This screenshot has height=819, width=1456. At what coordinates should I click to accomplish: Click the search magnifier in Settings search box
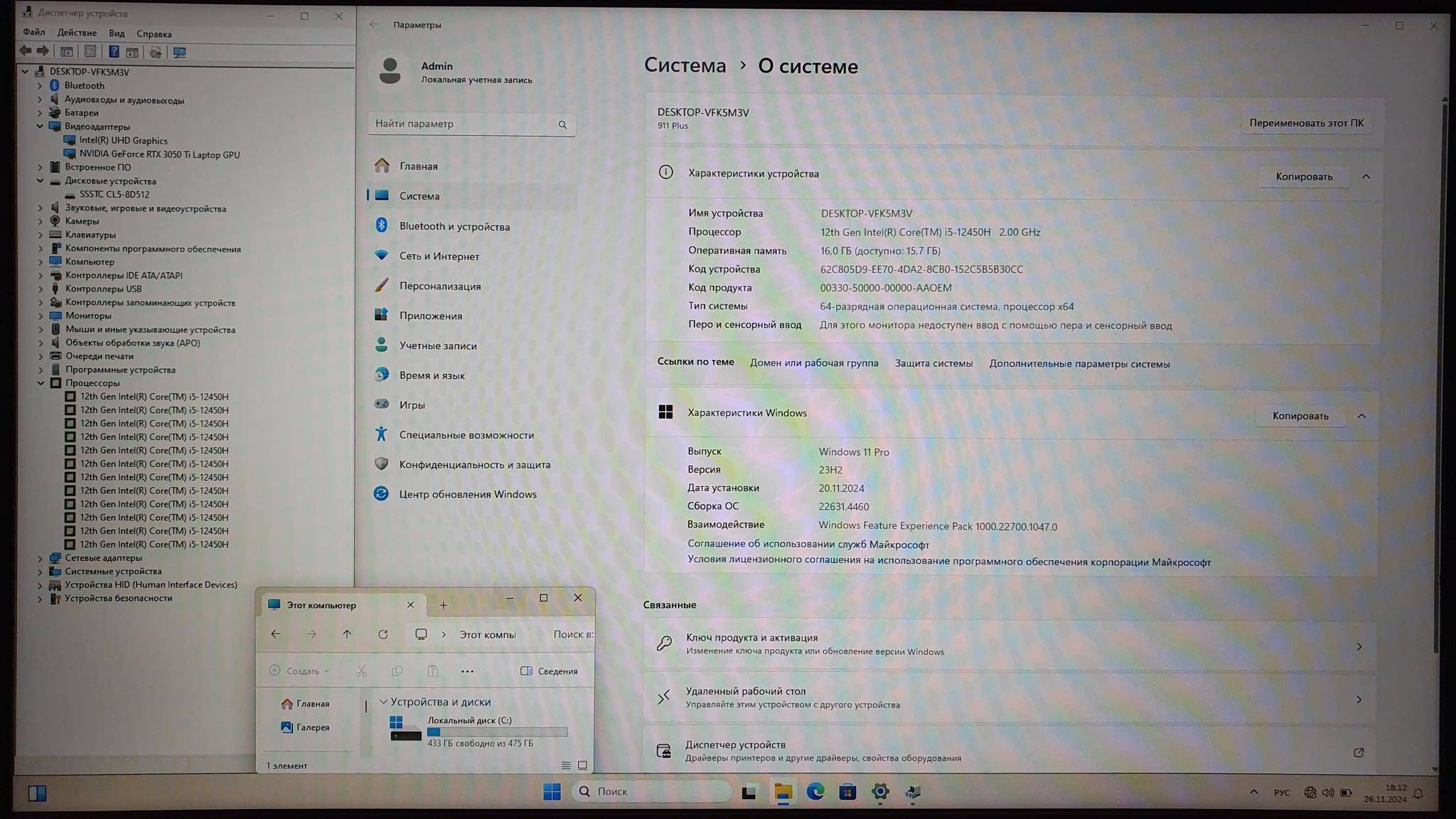coord(562,124)
